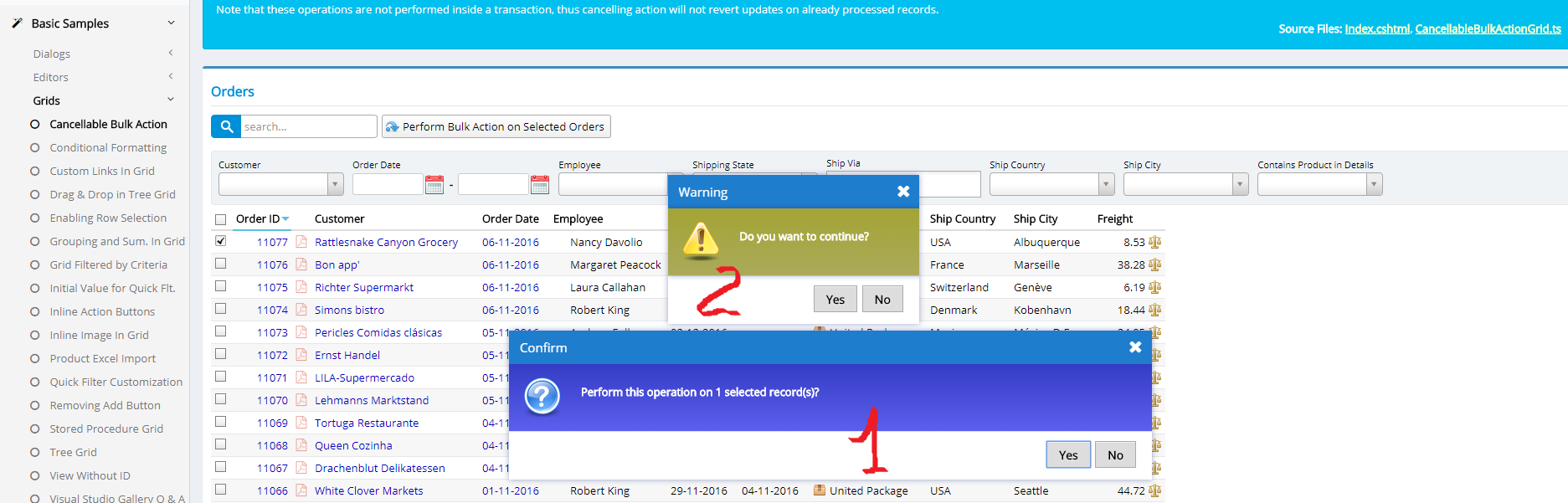This screenshot has width=1568, height=503.
Task: Open PDF icon for order 11072
Action: click(x=301, y=355)
